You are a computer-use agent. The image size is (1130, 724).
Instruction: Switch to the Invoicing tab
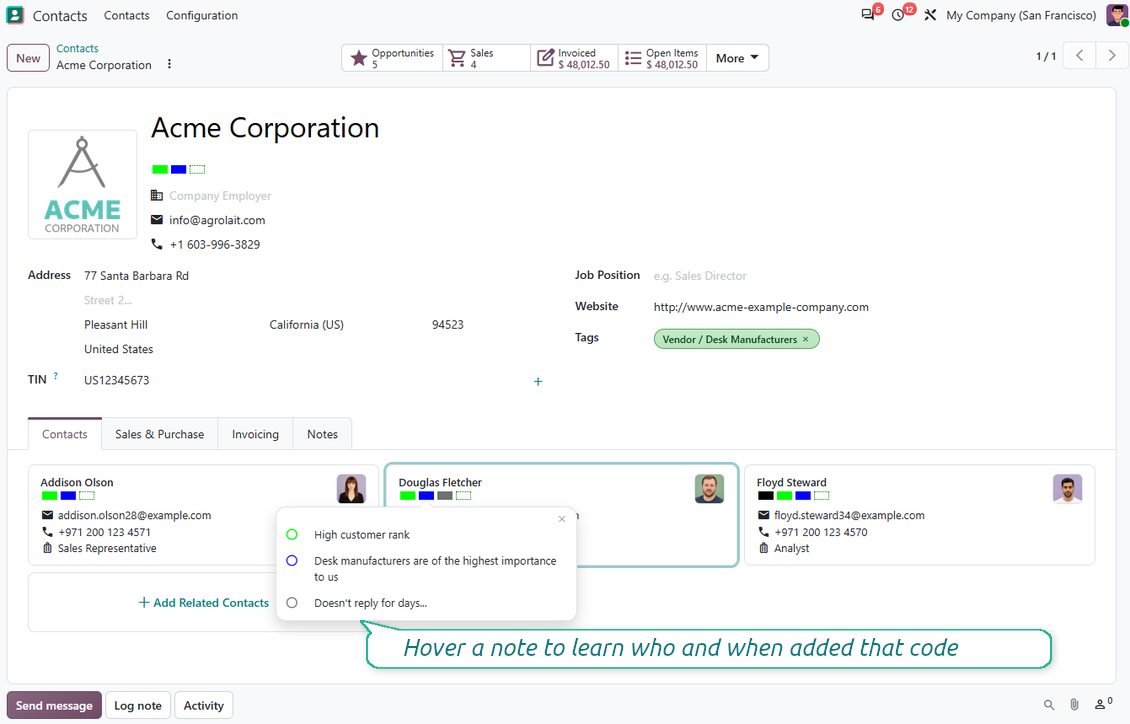(x=255, y=434)
